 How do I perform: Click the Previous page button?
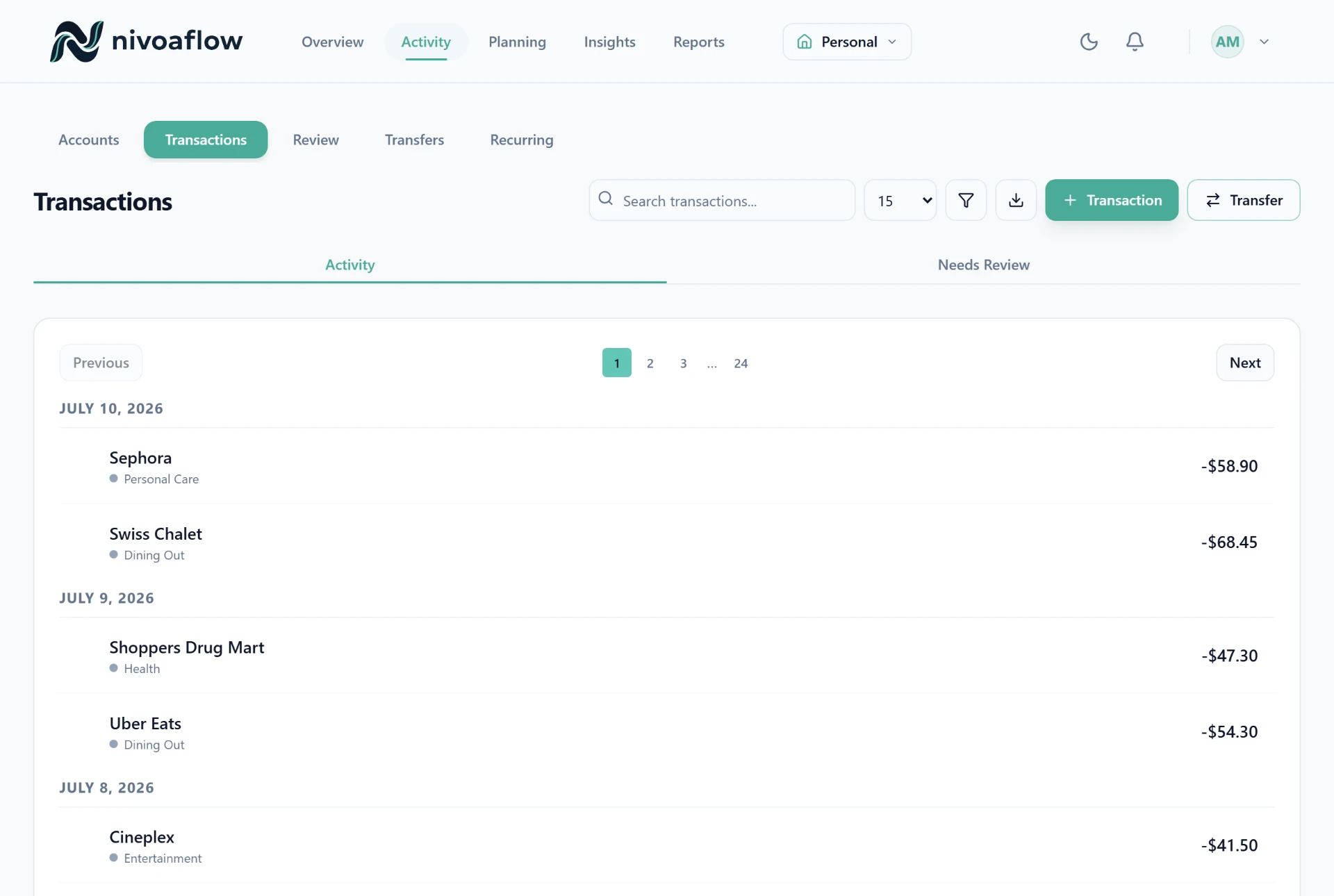tap(101, 363)
